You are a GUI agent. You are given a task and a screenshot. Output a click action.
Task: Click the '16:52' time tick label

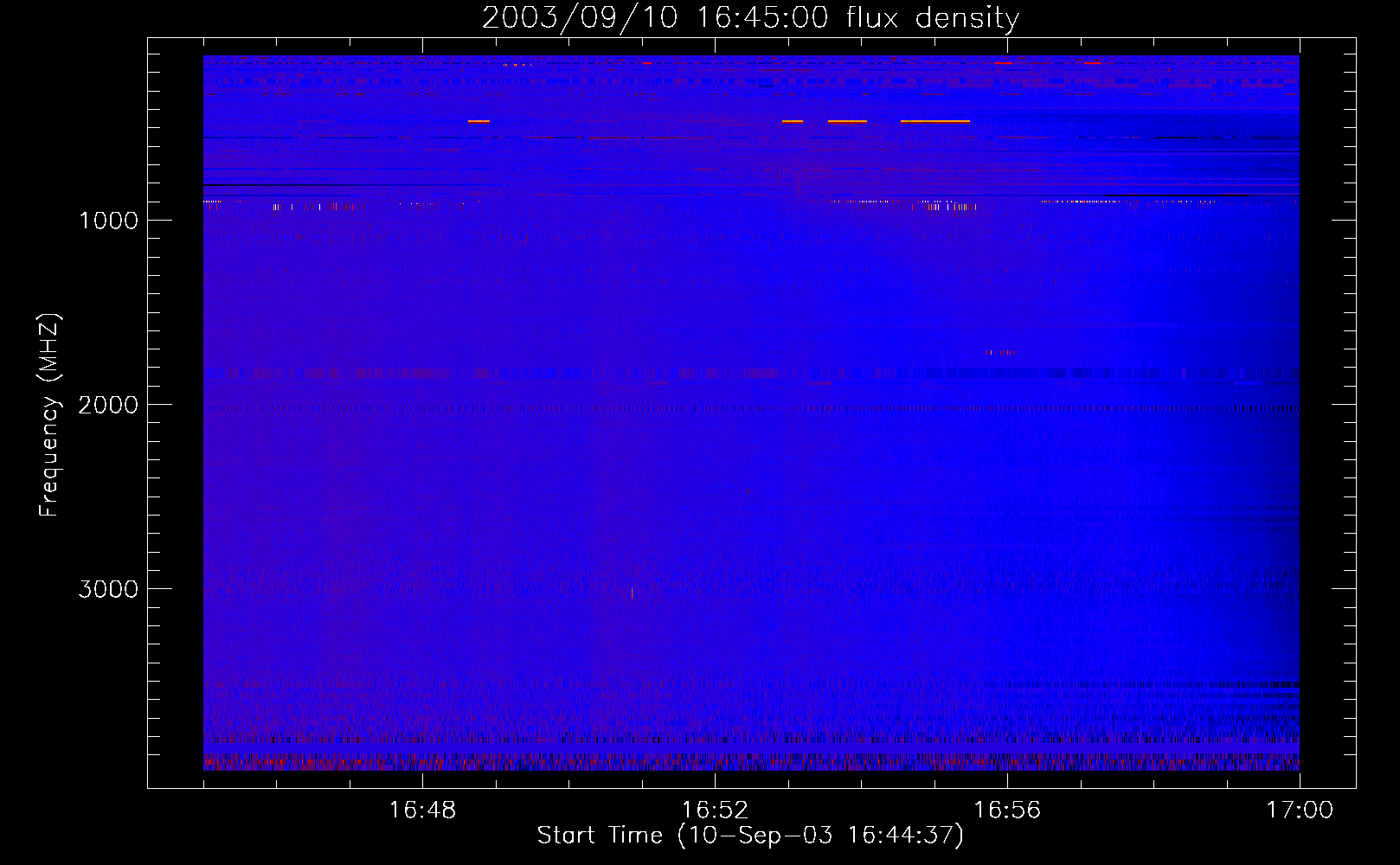[x=715, y=811]
